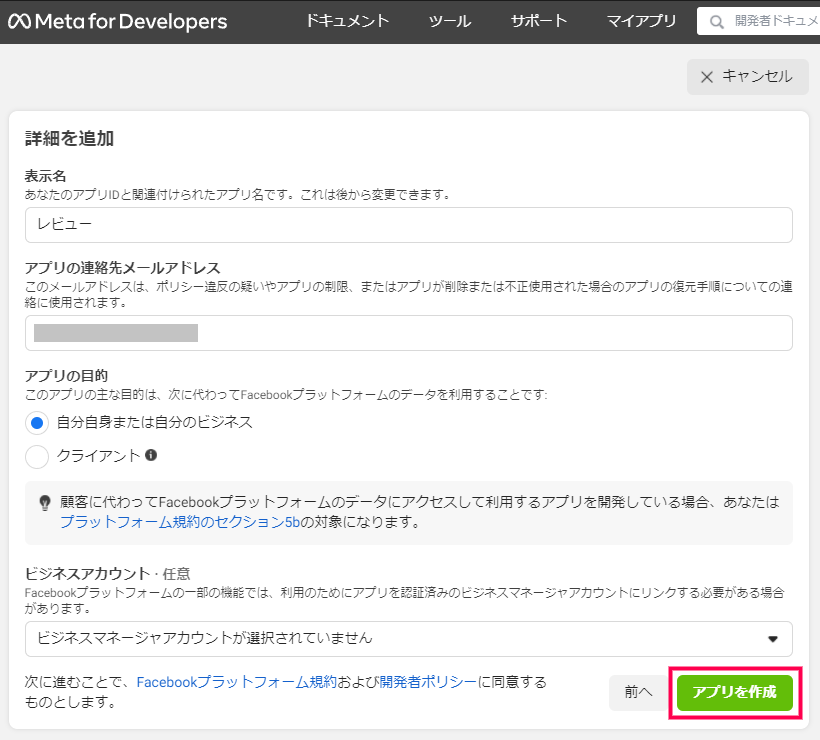Open the ツール menu
Viewport: 820px width, 740px height.
click(x=450, y=21)
